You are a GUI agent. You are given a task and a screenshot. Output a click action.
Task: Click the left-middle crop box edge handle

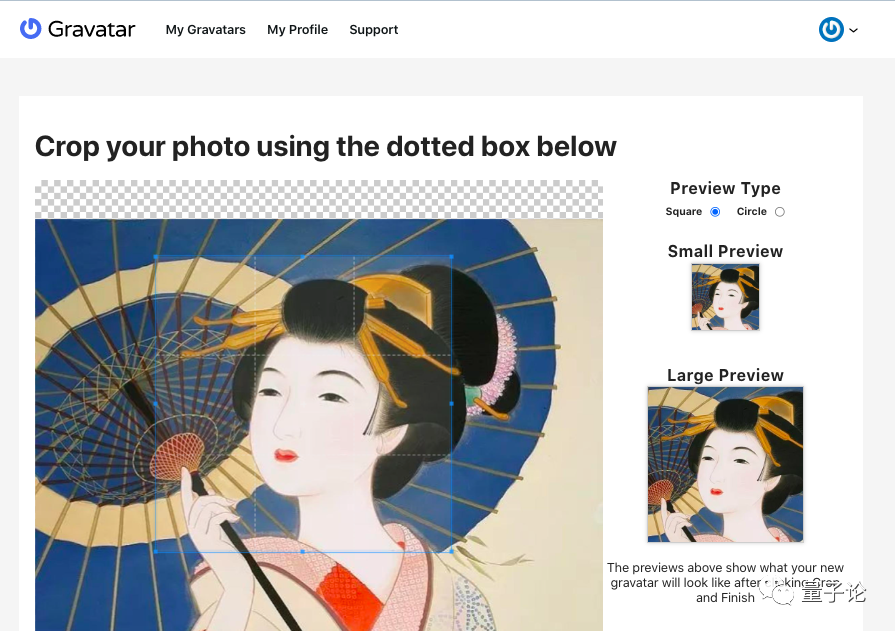pos(156,404)
